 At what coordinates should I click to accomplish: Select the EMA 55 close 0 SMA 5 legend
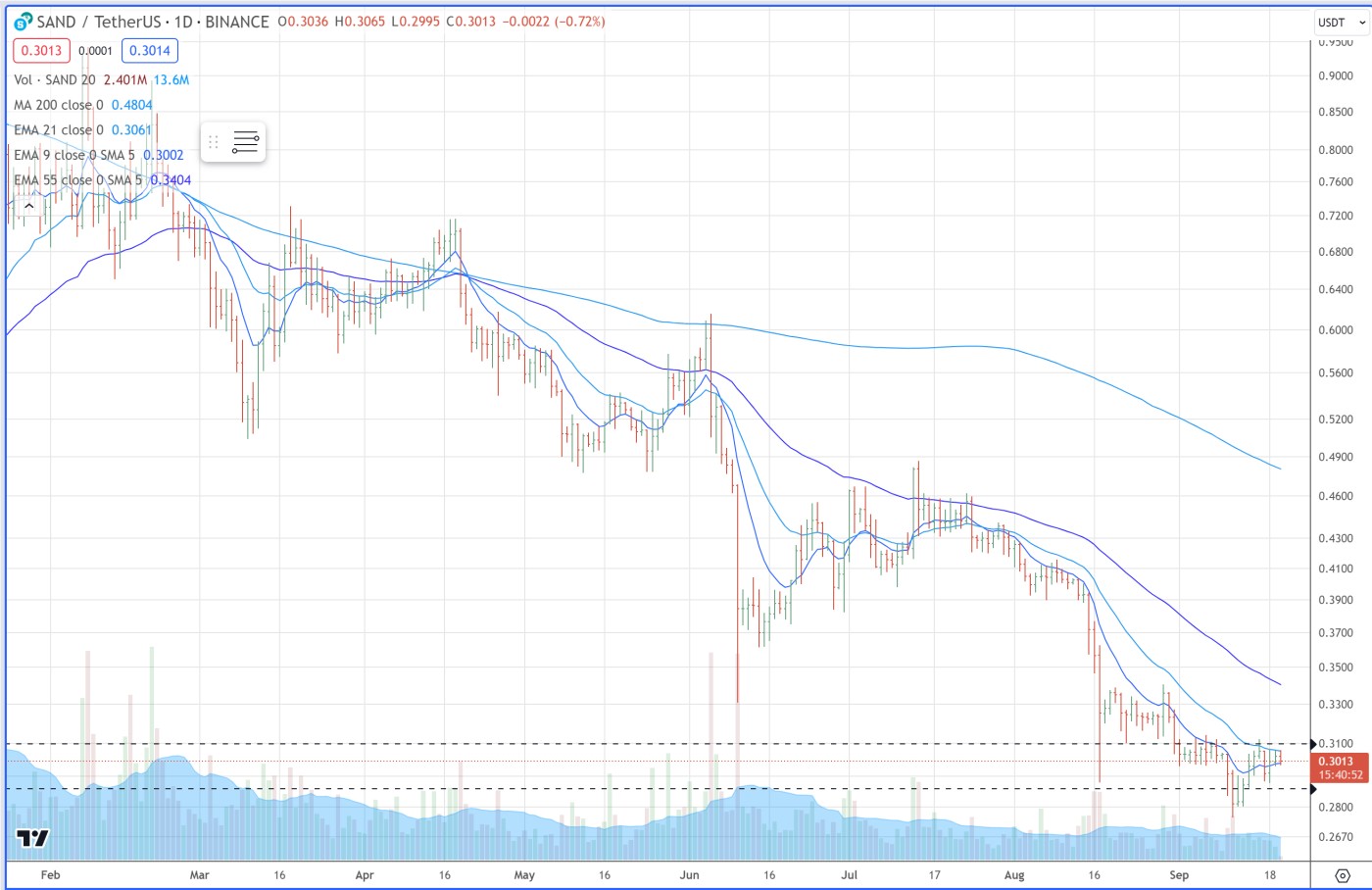[x=78, y=180]
